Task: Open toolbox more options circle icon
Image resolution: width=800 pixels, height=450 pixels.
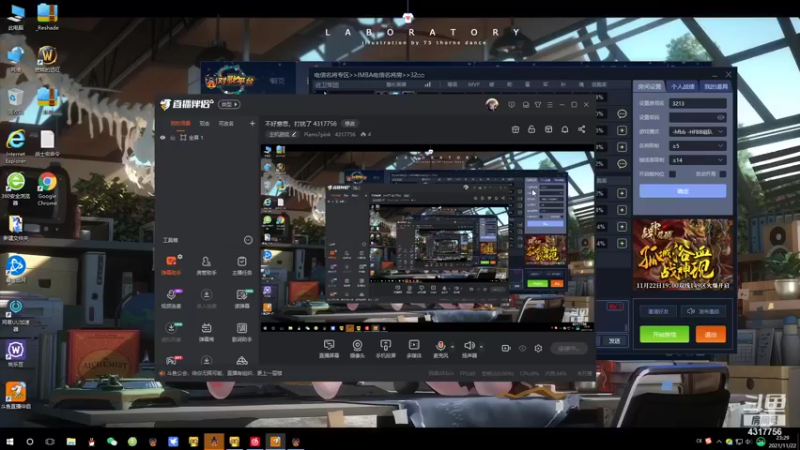Action: coord(248,240)
